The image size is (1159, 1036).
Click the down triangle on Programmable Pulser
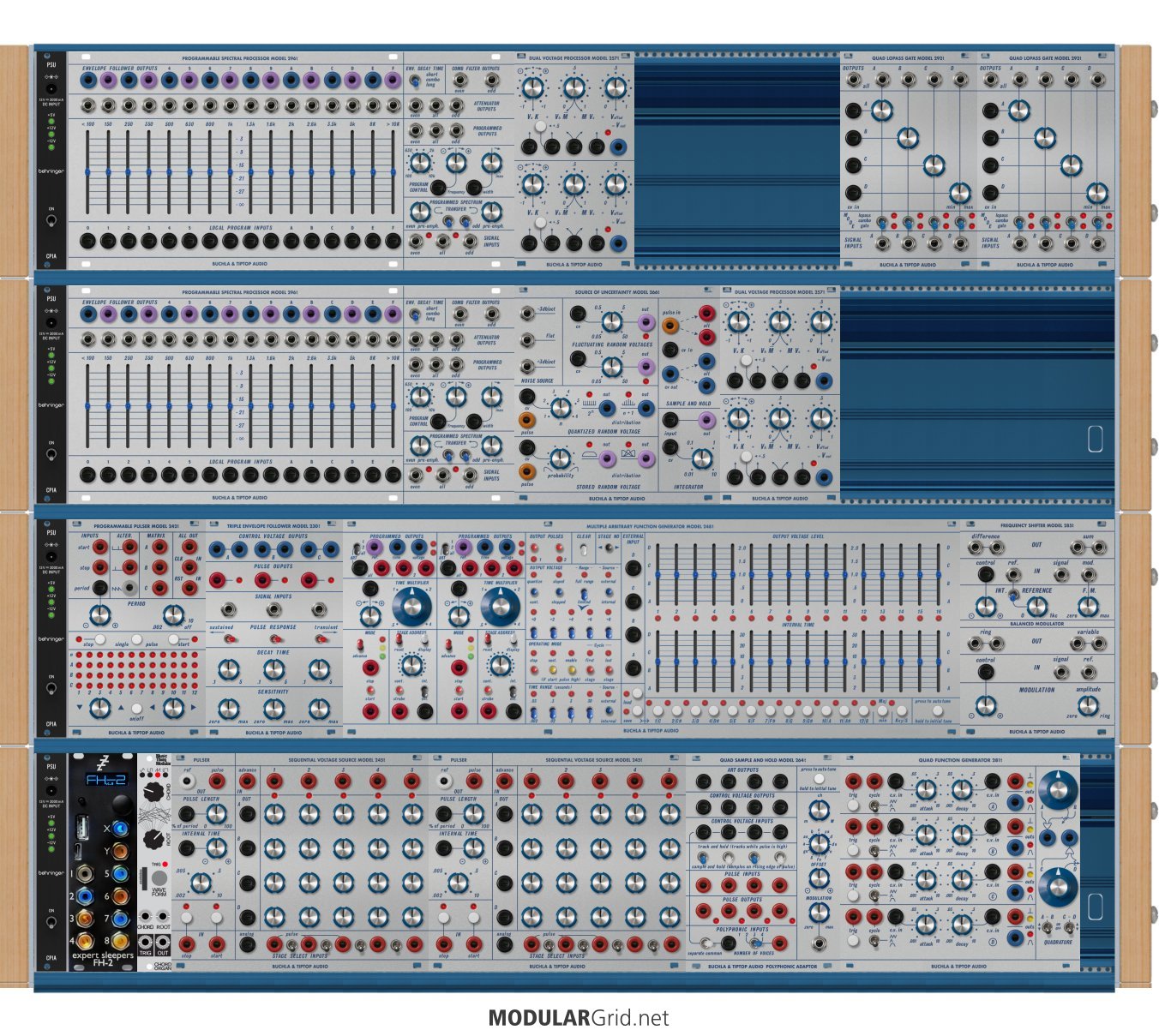(x=80, y=707)
